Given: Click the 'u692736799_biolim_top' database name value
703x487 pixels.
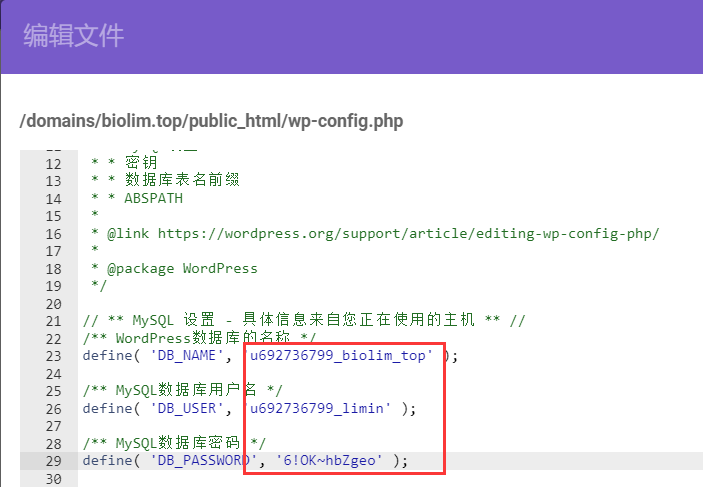Looking at the screenshot, I should click(338, 356).
